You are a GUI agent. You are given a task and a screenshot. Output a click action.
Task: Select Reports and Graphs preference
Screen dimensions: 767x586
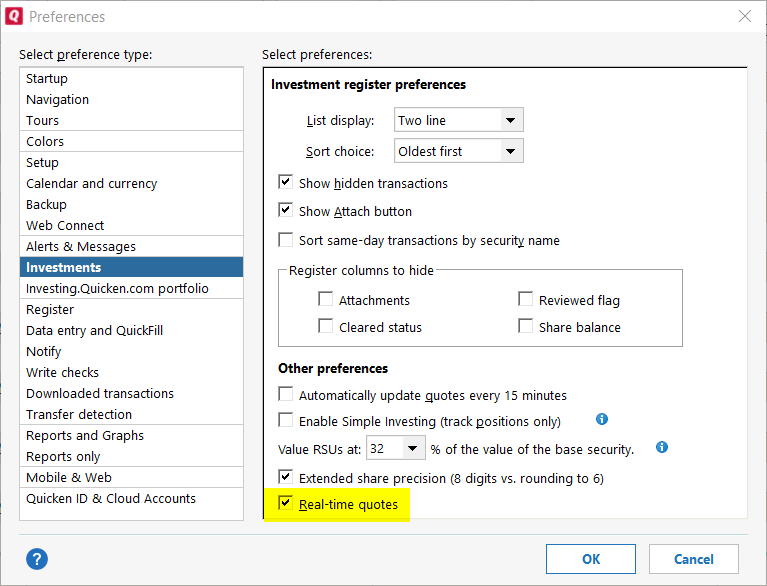point(131,436)
